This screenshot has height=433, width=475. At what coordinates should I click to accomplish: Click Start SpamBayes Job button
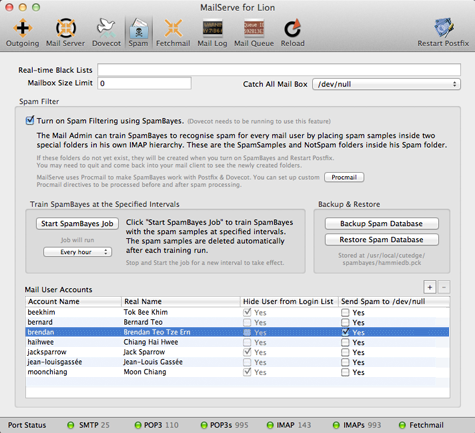[77, 223]
